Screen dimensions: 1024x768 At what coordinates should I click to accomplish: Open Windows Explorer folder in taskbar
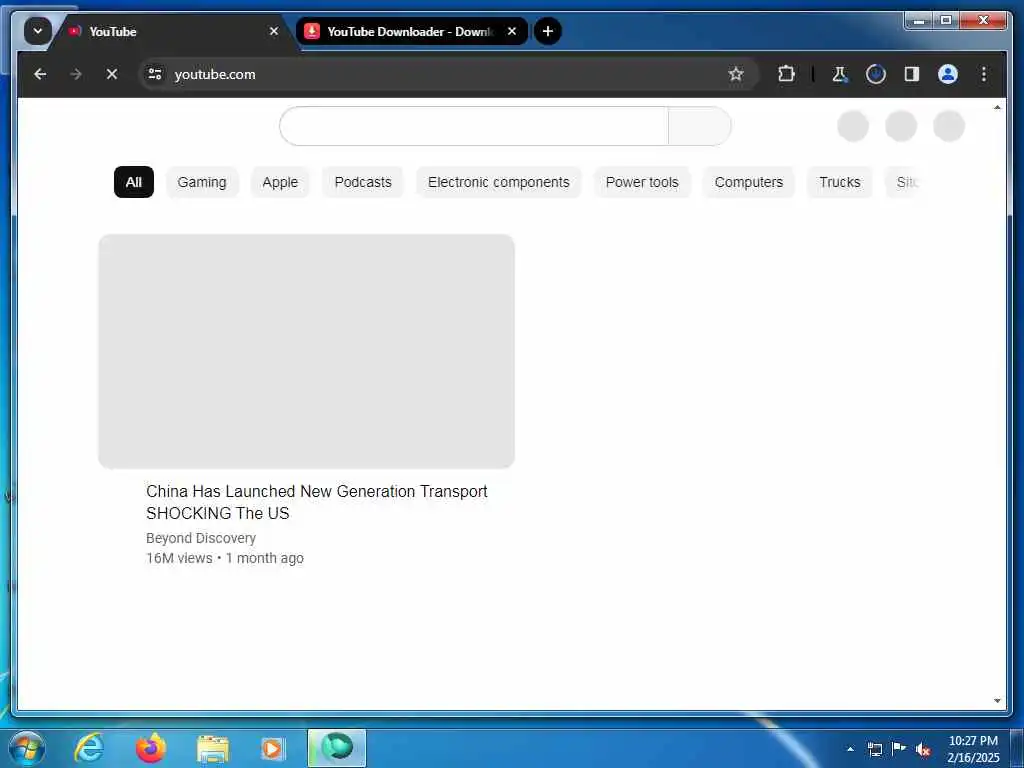[213, 749]
